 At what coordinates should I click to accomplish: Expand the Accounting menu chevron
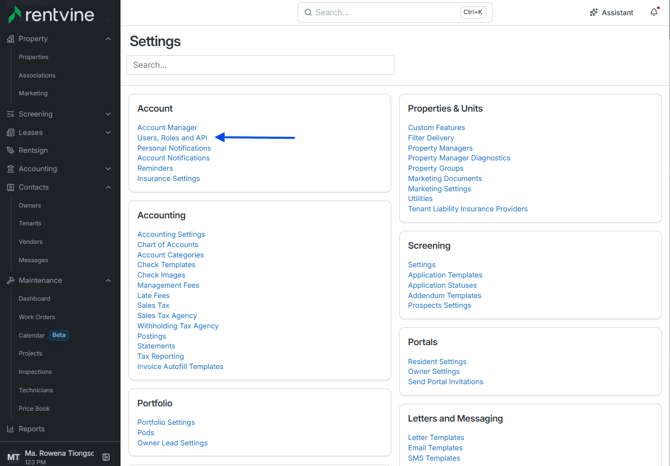pyautogui.click(x=108, y=169)
